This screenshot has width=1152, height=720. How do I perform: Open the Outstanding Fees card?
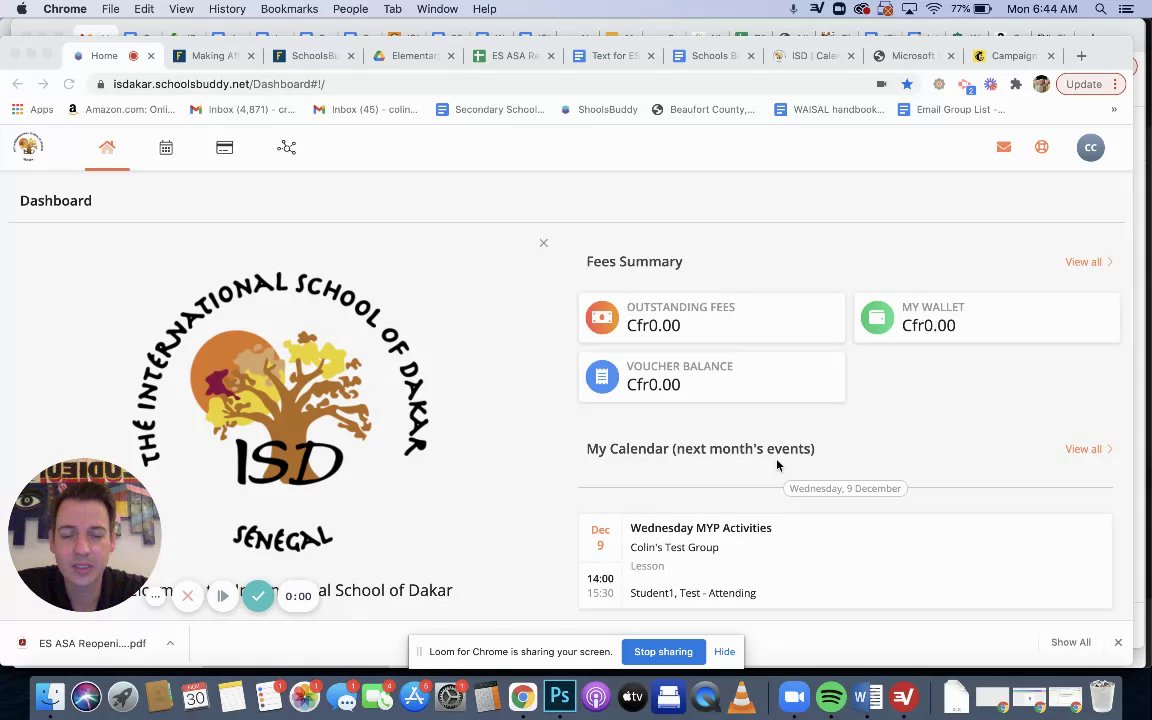click(712, 317)
